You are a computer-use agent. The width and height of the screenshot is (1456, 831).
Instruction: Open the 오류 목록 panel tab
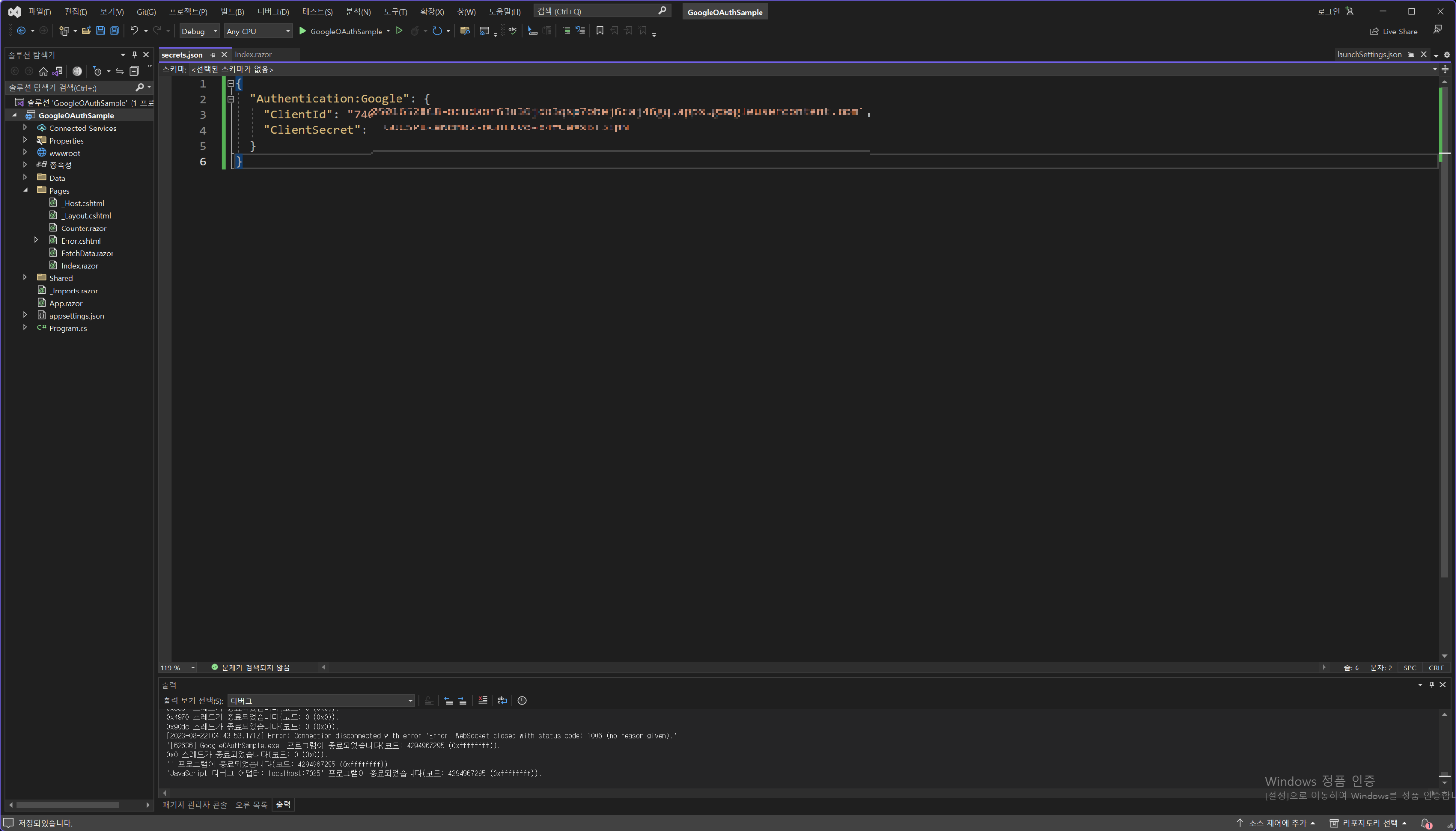point(251,805)
